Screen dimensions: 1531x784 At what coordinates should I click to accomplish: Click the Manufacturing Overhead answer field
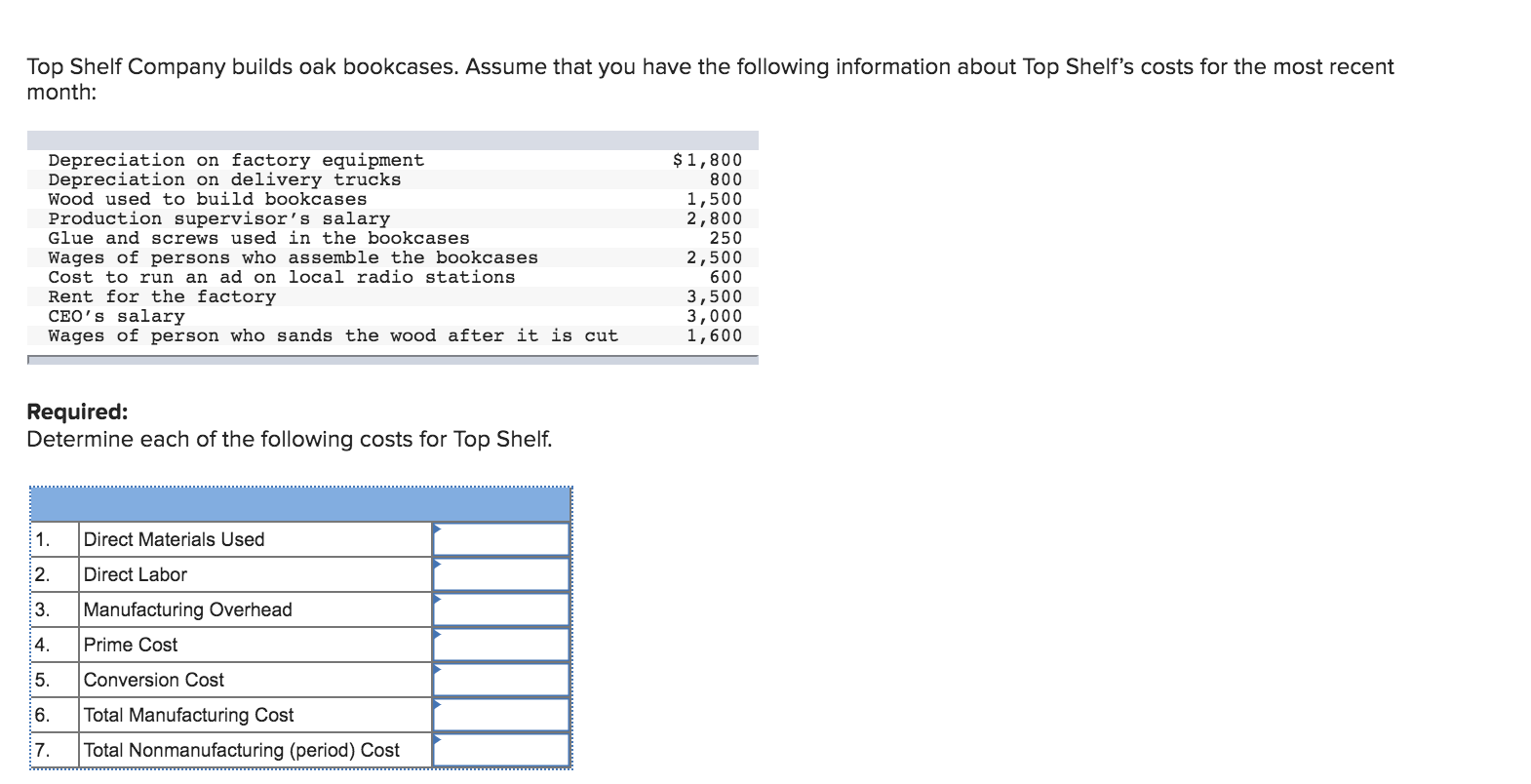[x=501, y=609]
